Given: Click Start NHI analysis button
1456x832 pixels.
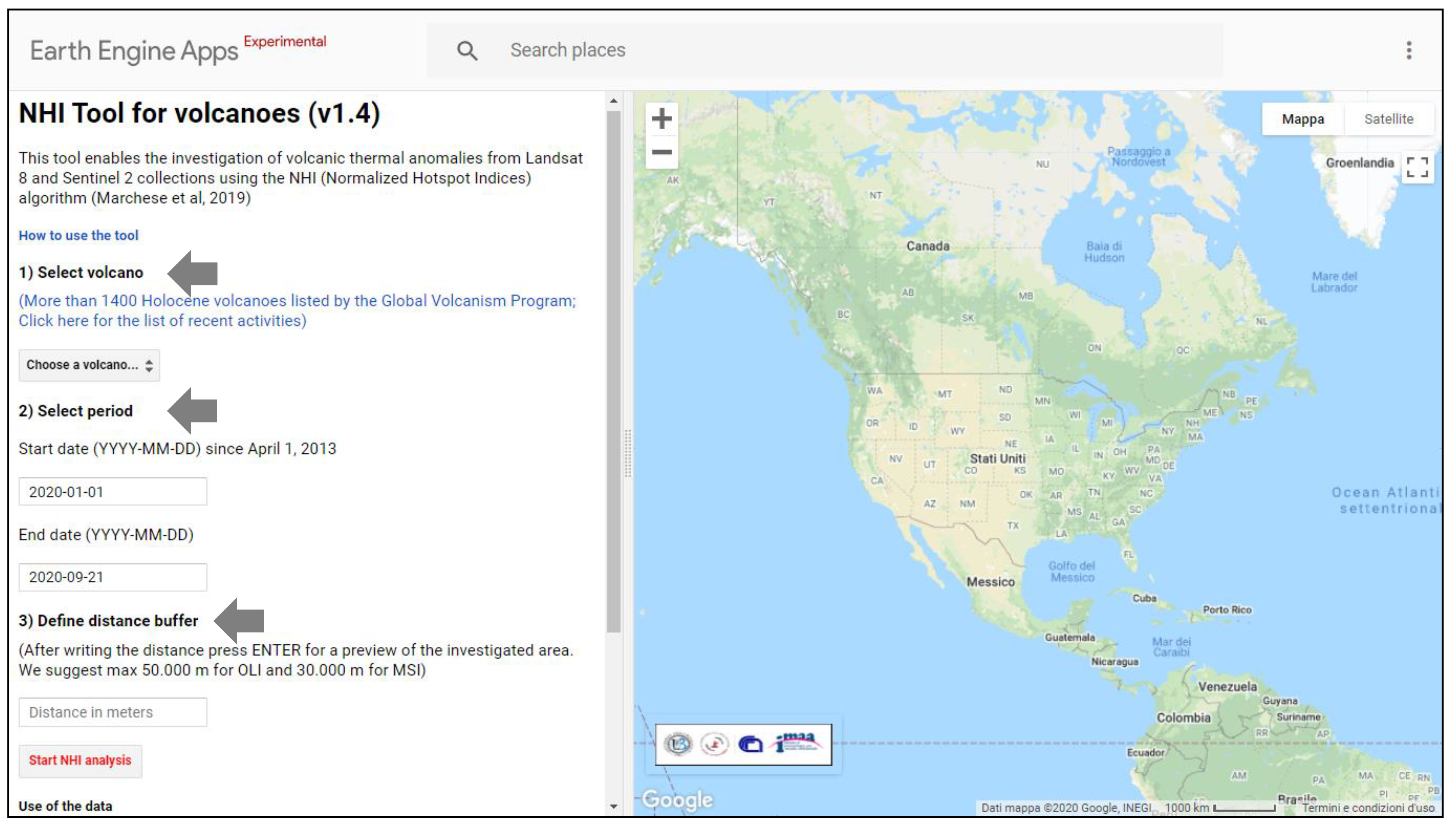Looking at the screenshot, I should [x=80, y=761].
